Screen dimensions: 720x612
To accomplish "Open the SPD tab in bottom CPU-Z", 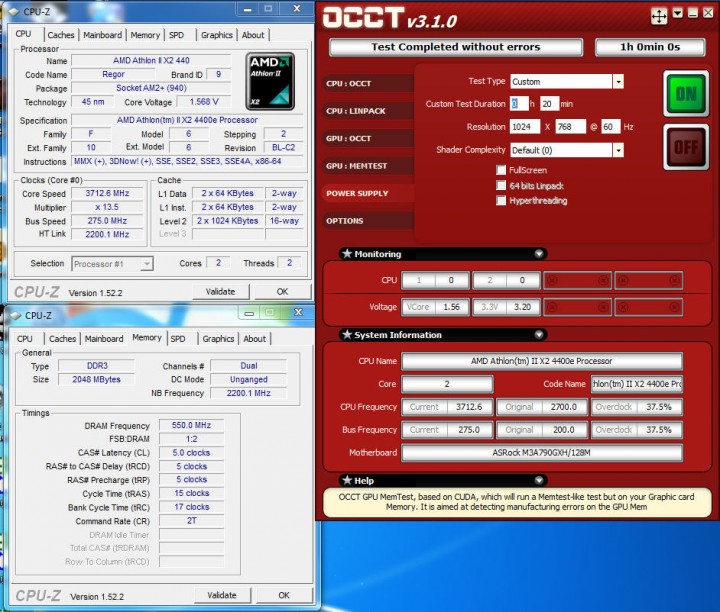I will (178, 339).
